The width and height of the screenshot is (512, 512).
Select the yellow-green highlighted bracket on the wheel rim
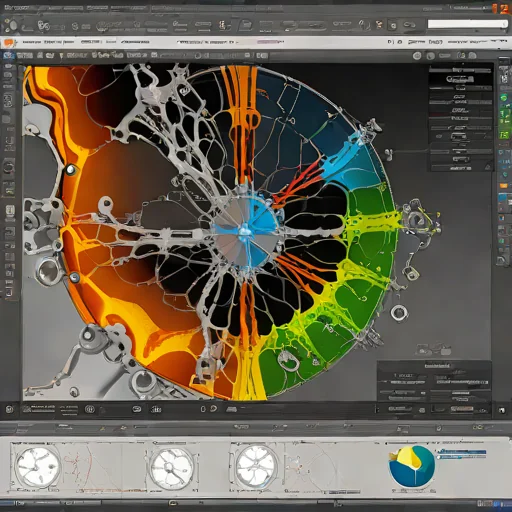[372, 222]
